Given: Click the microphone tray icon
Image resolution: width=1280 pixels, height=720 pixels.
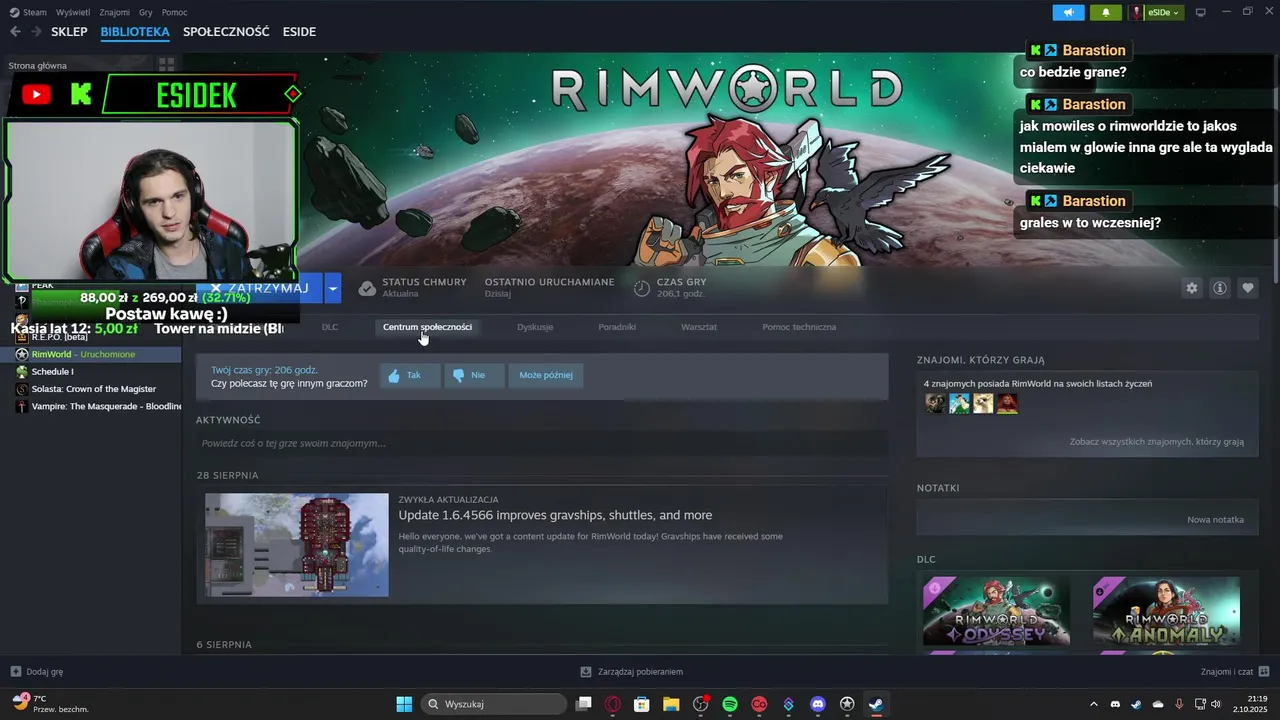Looking at the screenshot, I should (x=1179, y=704).
